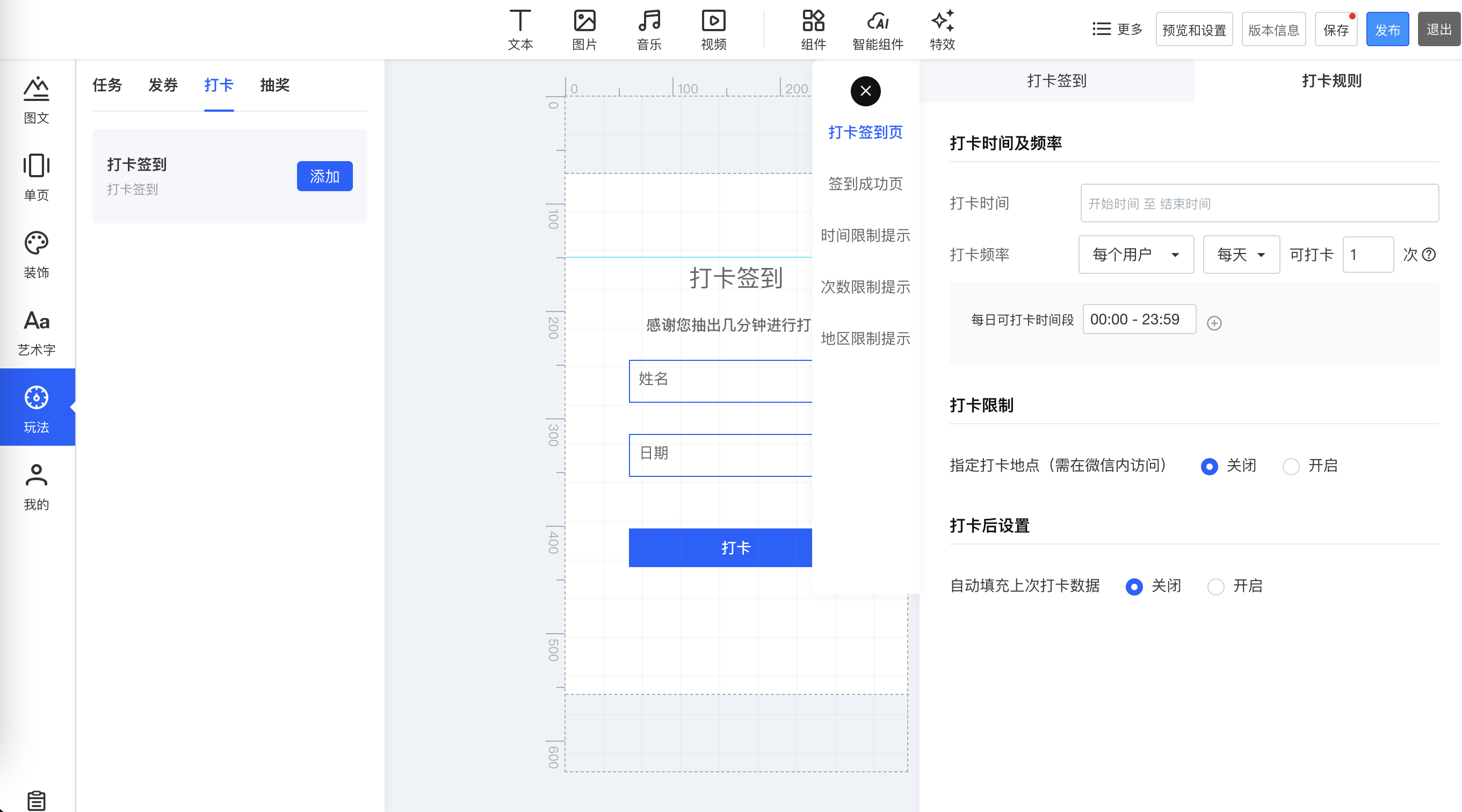Select the 次数限制提示 page entry
The height and width of the screenshot is (812, 1462).
865,287
